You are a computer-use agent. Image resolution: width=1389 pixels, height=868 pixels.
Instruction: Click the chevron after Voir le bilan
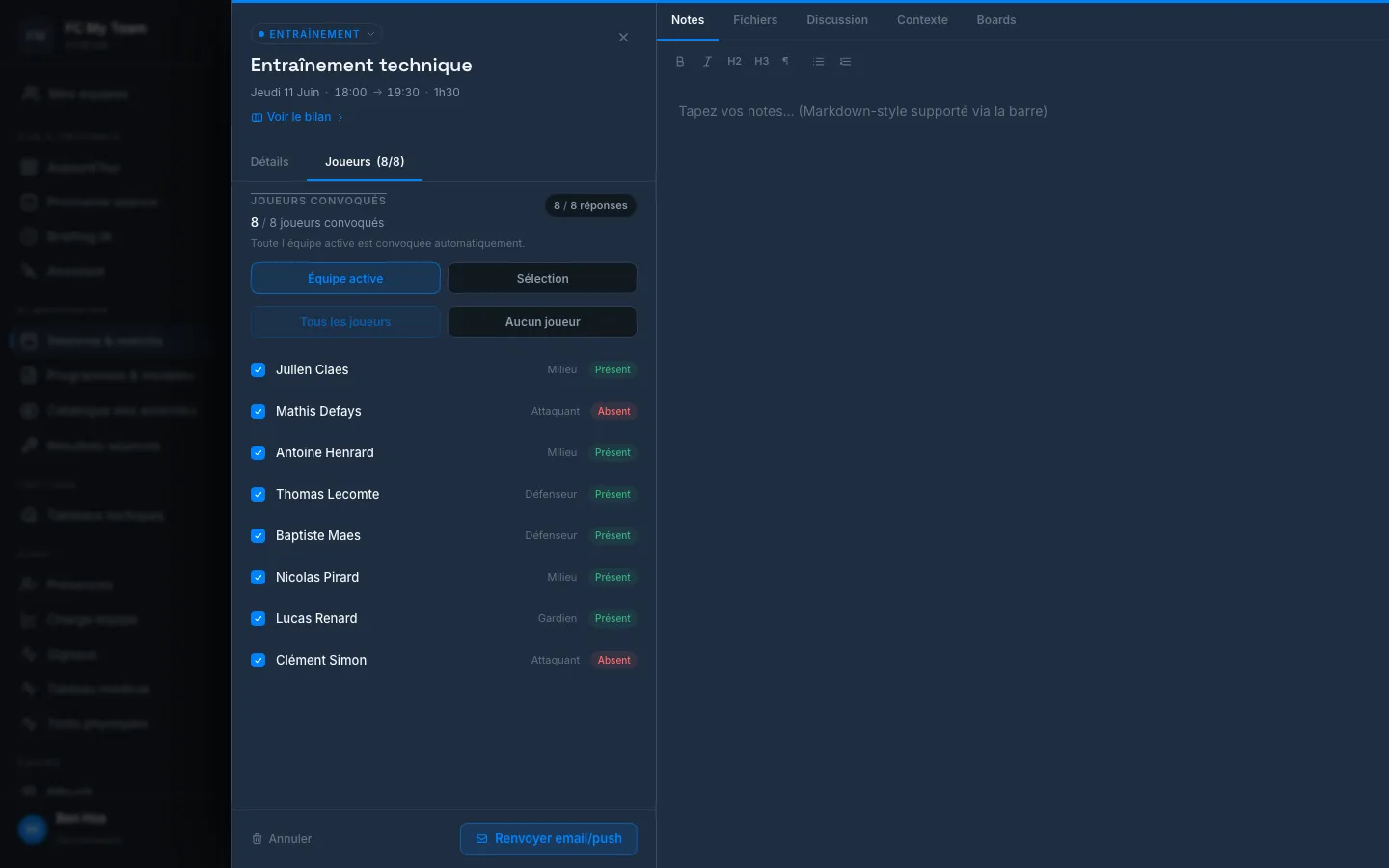tap(340, 117)
